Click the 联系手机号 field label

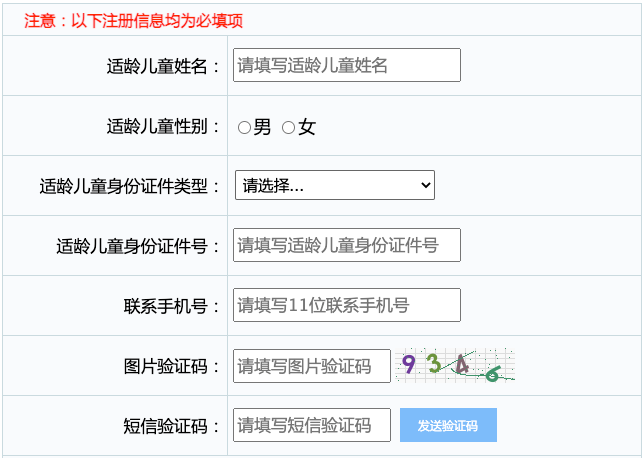coord(172,306)
